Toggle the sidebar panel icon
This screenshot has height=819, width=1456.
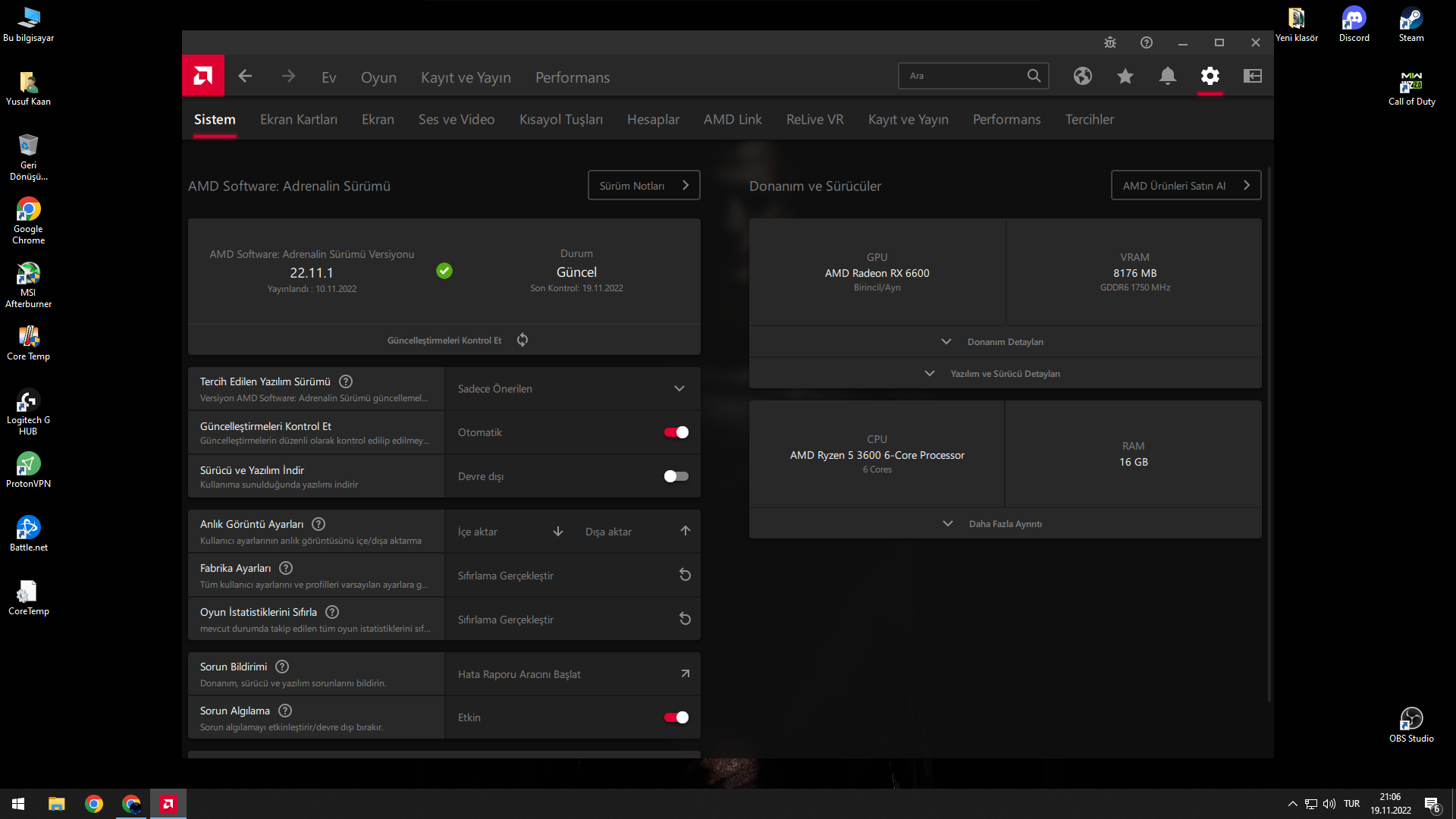pyautogui.click(x=1252, y=76)
